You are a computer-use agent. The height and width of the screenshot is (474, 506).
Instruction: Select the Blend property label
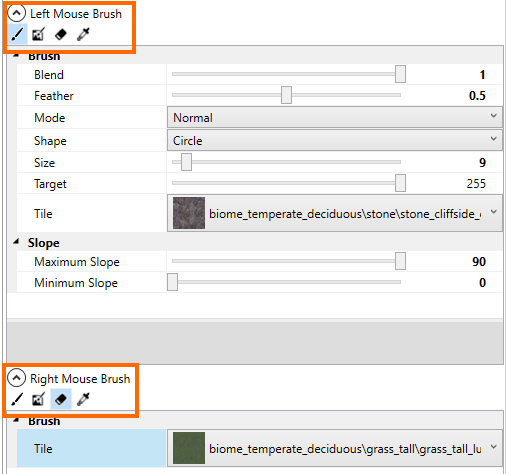[x=49, y=75]
